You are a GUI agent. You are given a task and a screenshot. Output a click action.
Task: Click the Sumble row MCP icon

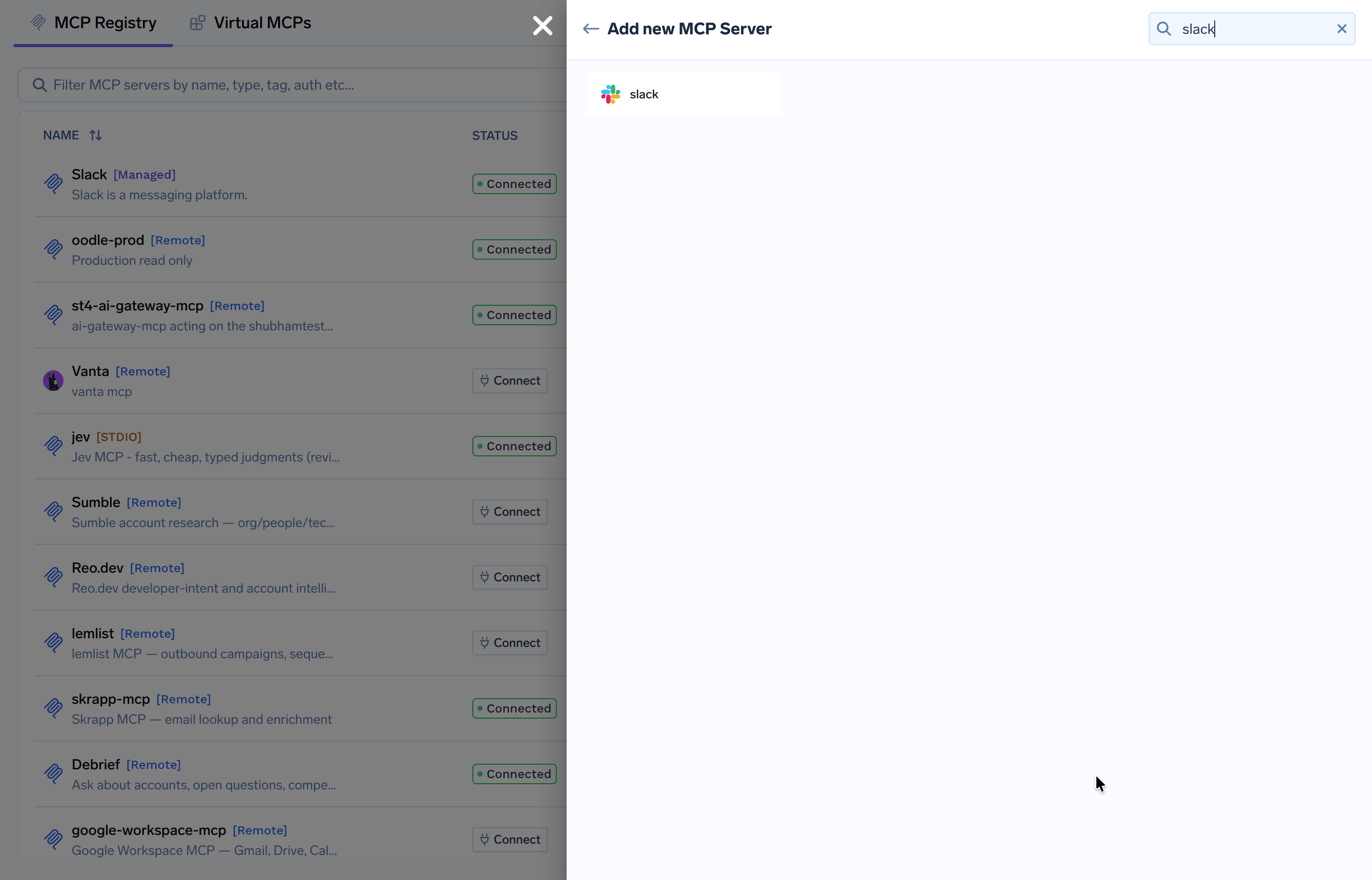tap(53, 511)
